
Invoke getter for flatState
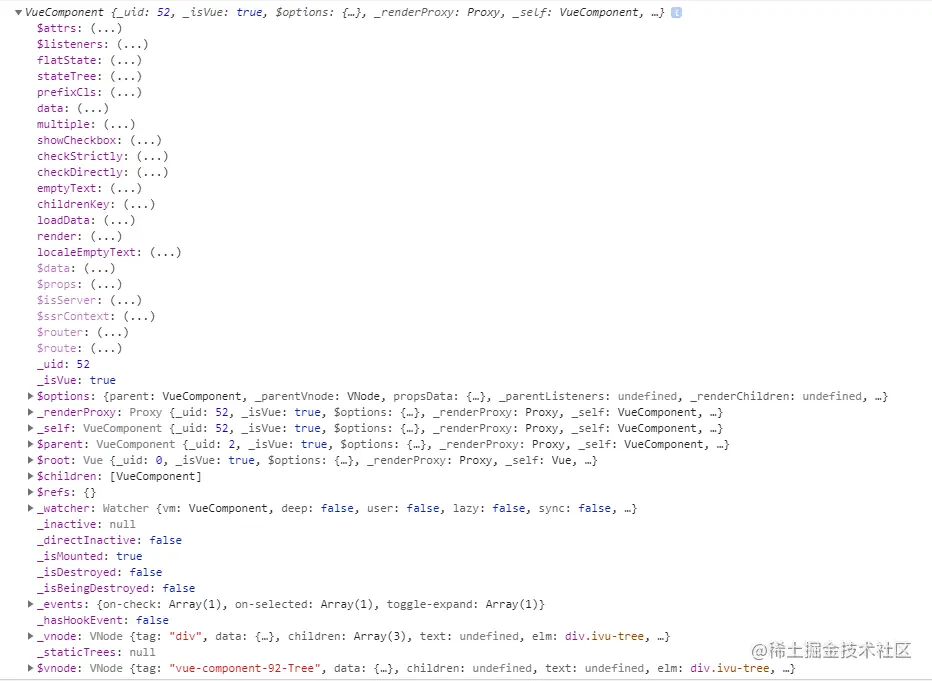pos(126,60)
